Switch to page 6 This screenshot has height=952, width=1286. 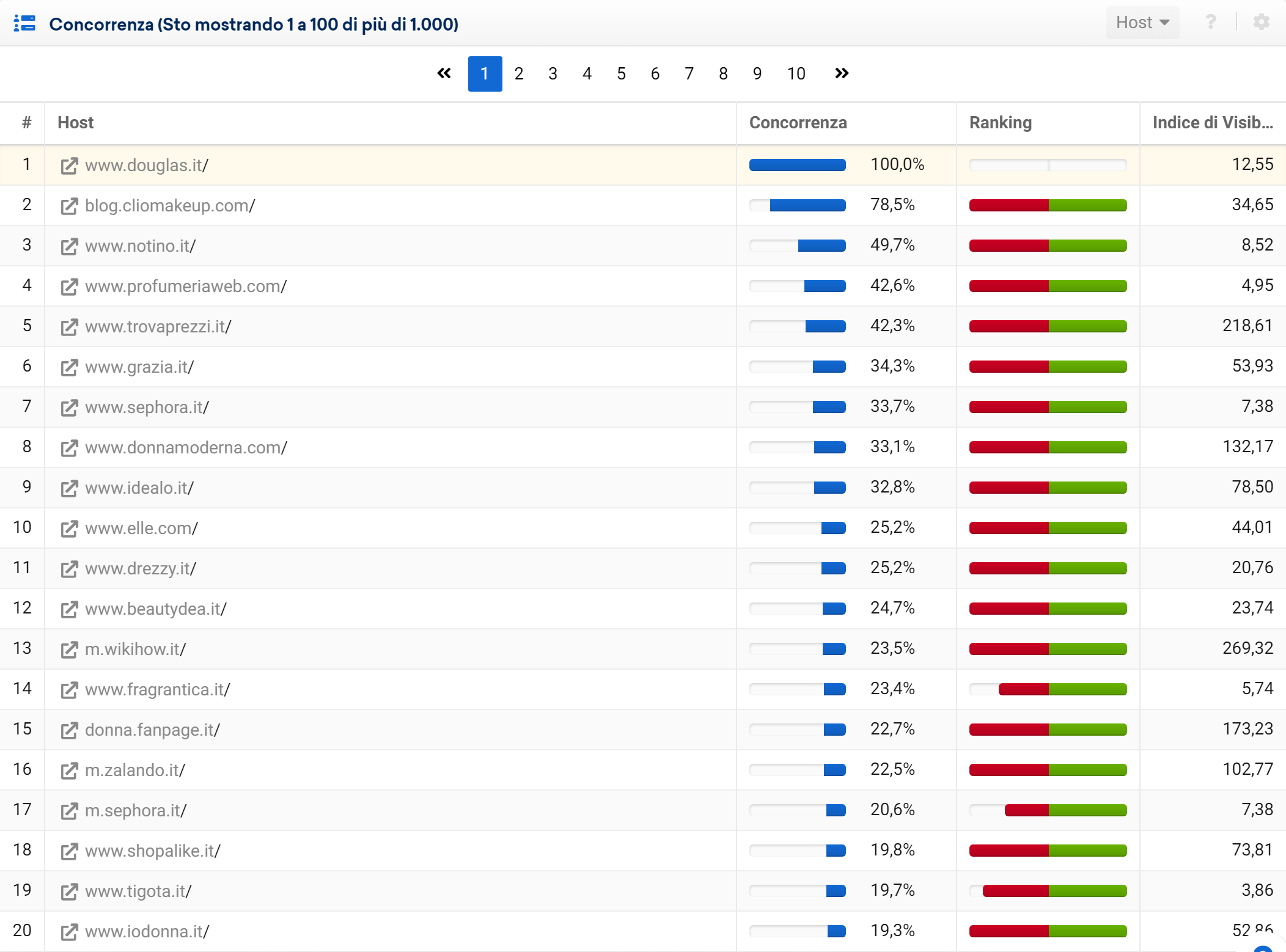tap(655, 74)
